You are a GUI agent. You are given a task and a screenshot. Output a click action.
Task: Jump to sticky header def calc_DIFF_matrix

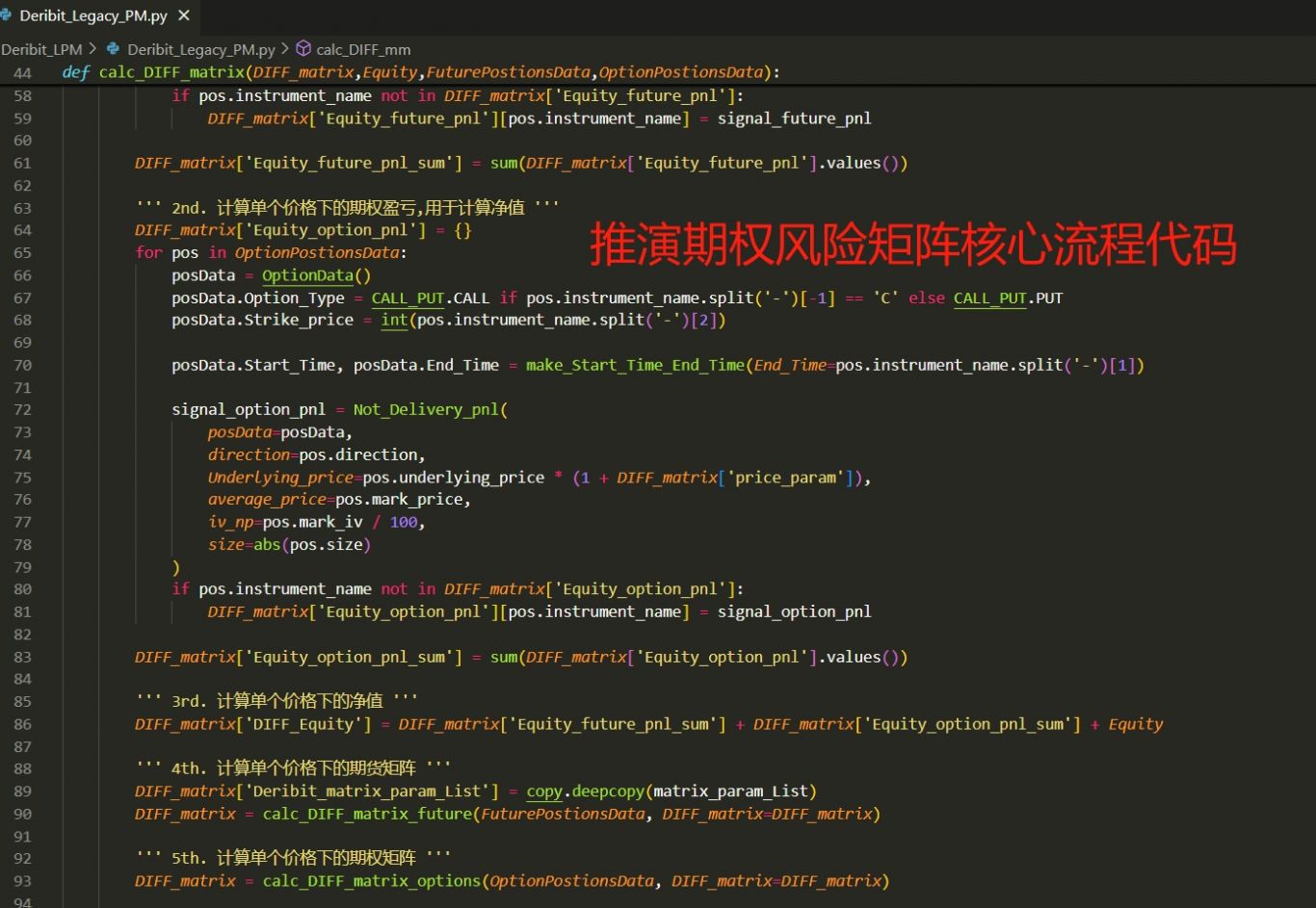click(421, 72)
